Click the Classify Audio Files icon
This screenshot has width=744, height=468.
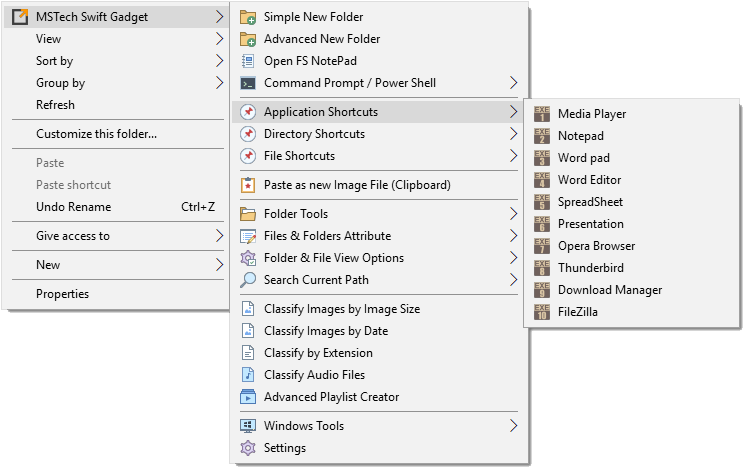click(248, 375)
